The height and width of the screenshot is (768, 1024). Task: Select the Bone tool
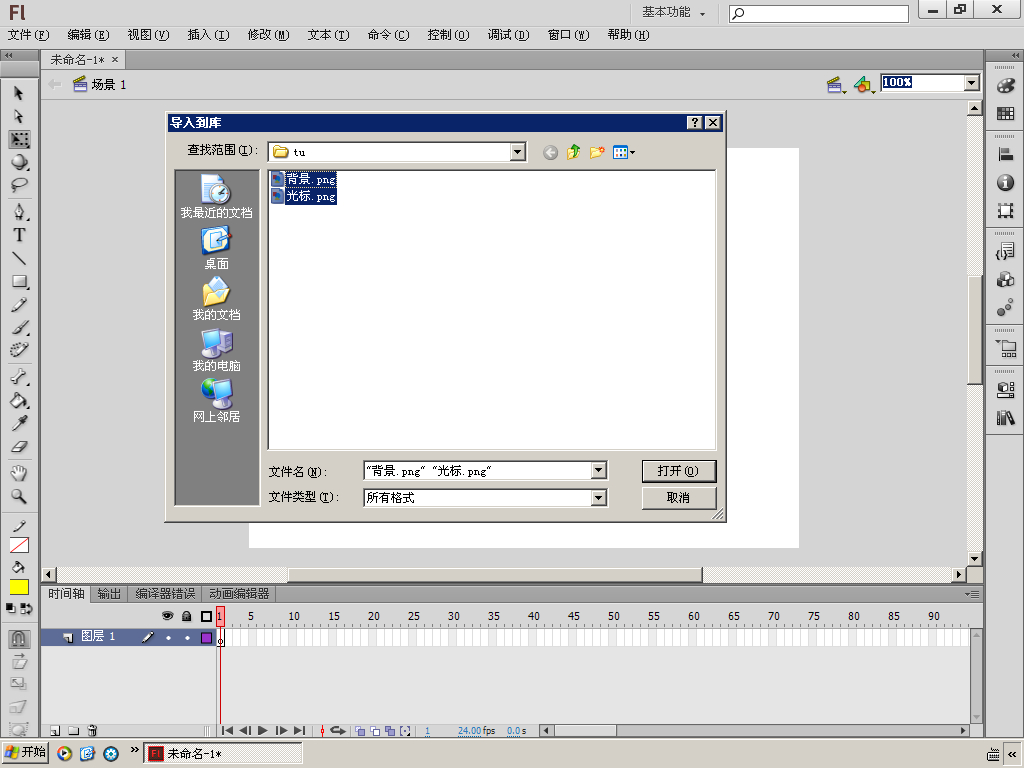click(x=19, y=377)
